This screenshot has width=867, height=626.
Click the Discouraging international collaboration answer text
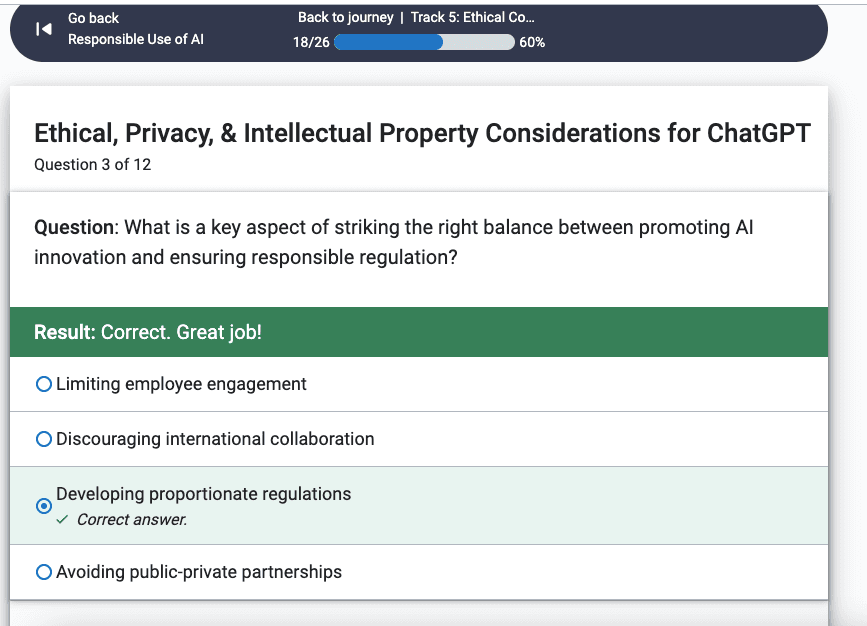[215, 439]
